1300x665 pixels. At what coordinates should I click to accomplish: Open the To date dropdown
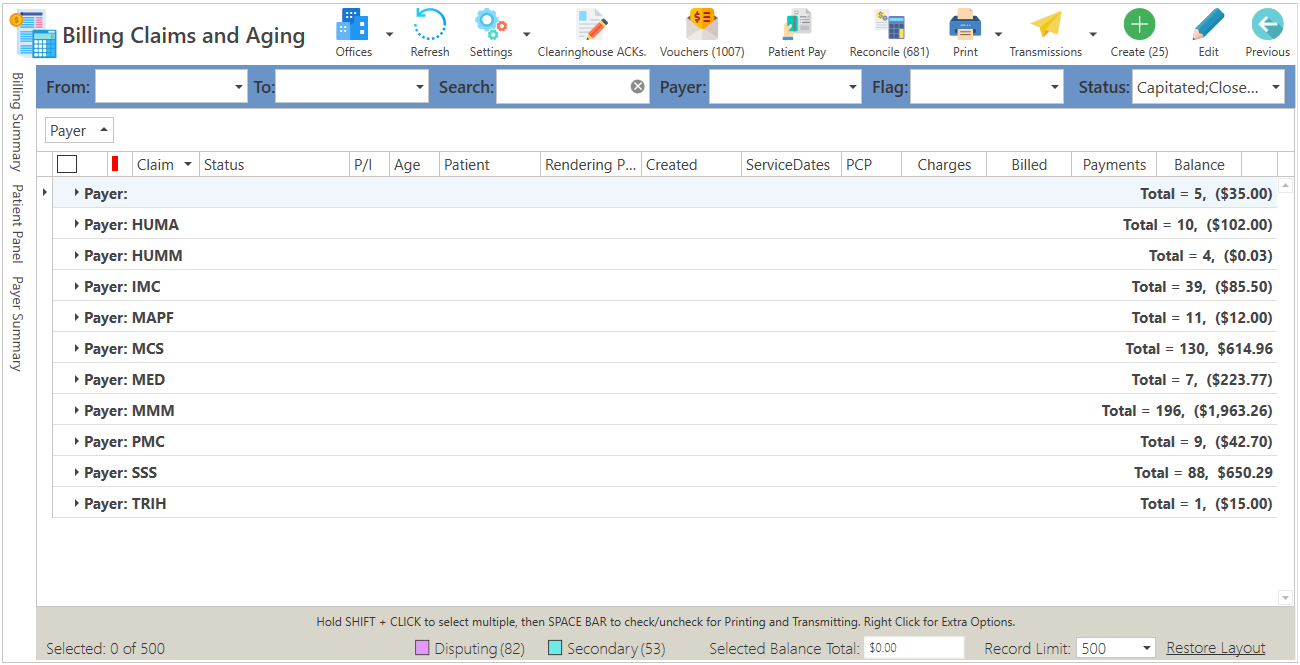pyautogui.click(x=420, y=87)
